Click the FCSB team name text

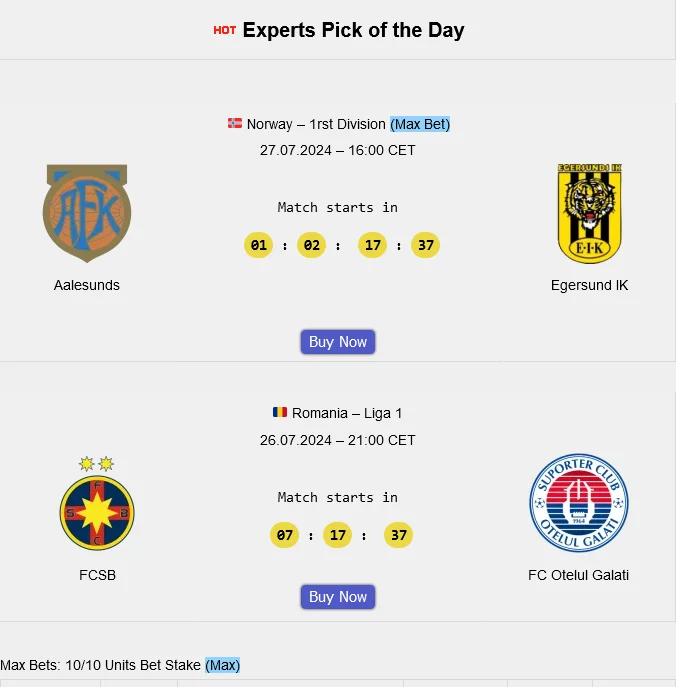(97, 575)
